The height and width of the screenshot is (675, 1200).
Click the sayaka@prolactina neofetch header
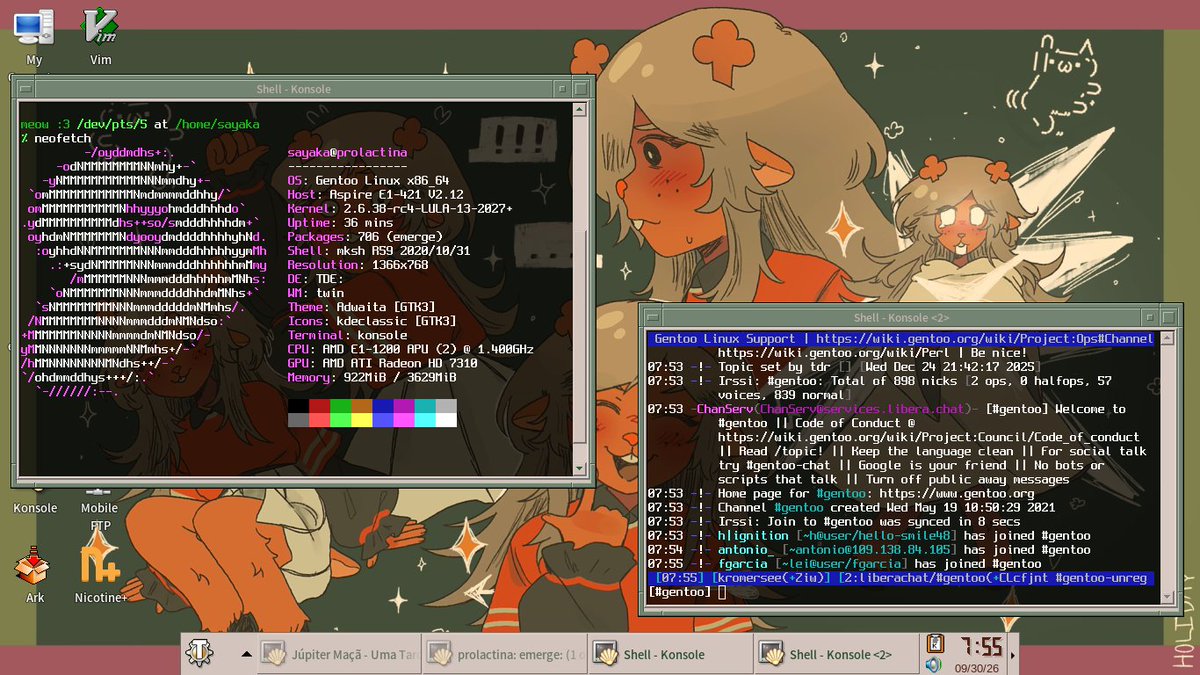(347, 152)
